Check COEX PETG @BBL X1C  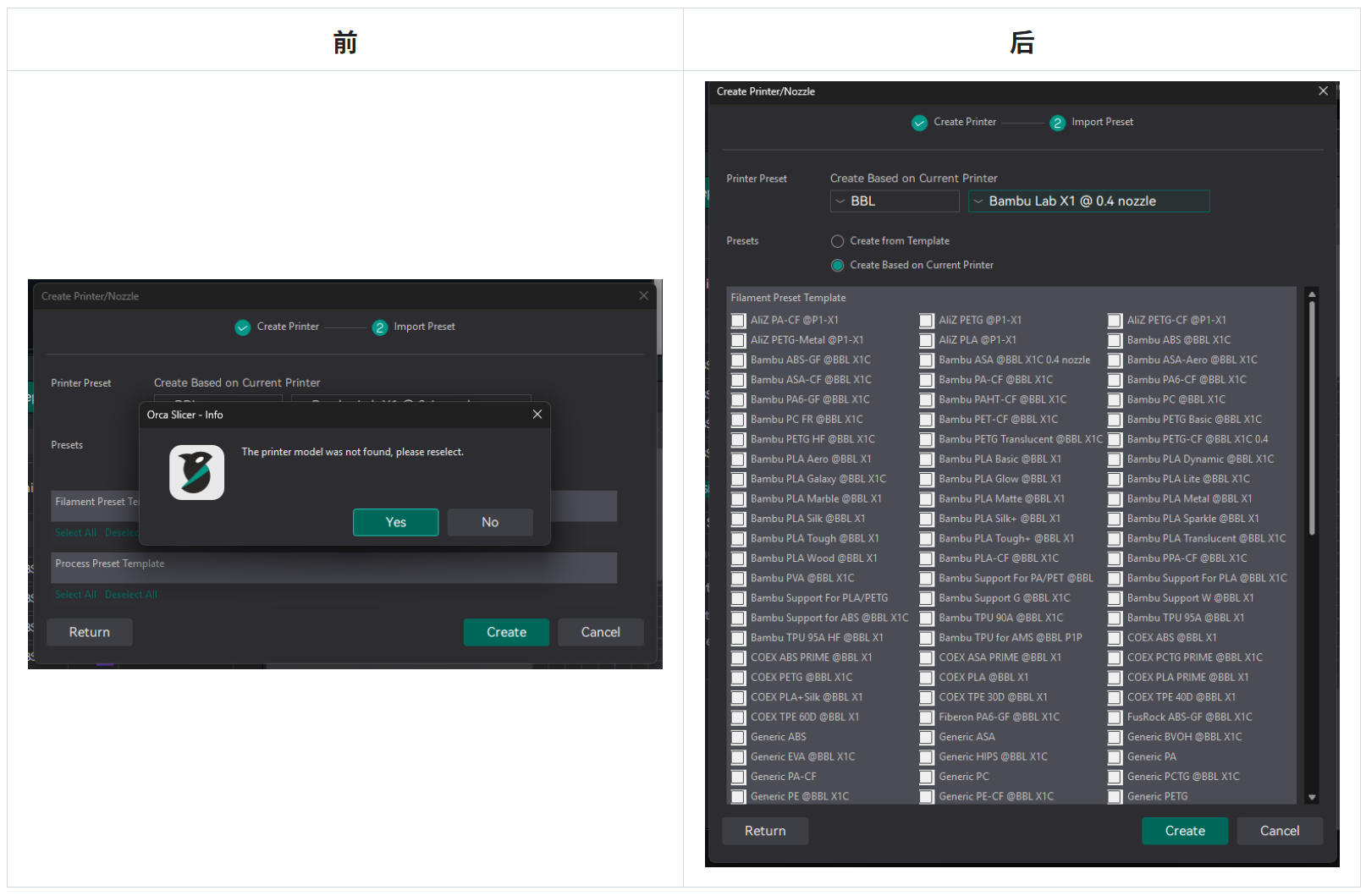coord(739,678)
